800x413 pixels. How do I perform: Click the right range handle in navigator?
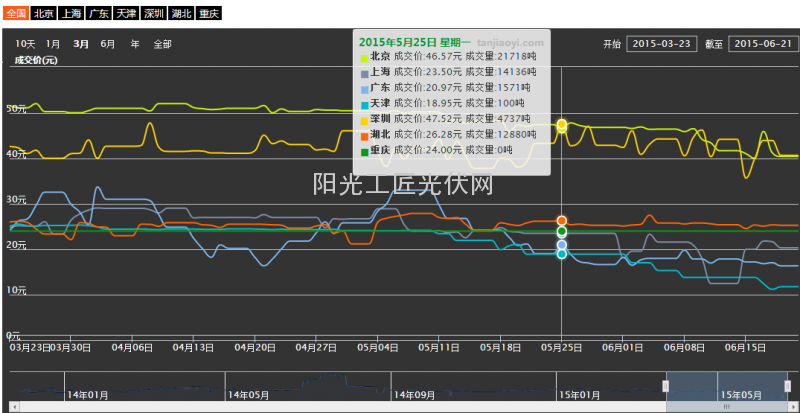788,386
